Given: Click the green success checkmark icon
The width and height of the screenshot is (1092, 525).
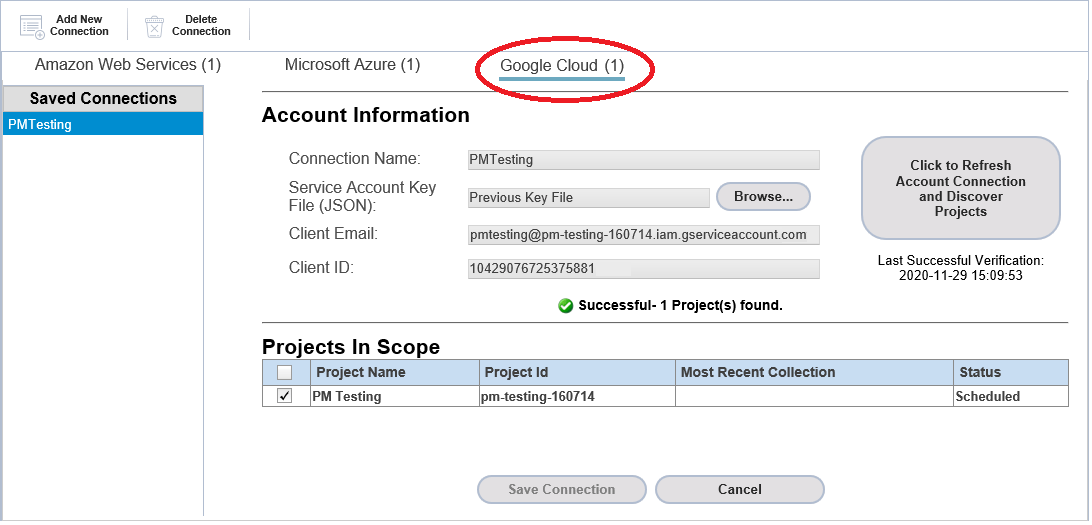Looking at the screenshot, I should 566,306.
